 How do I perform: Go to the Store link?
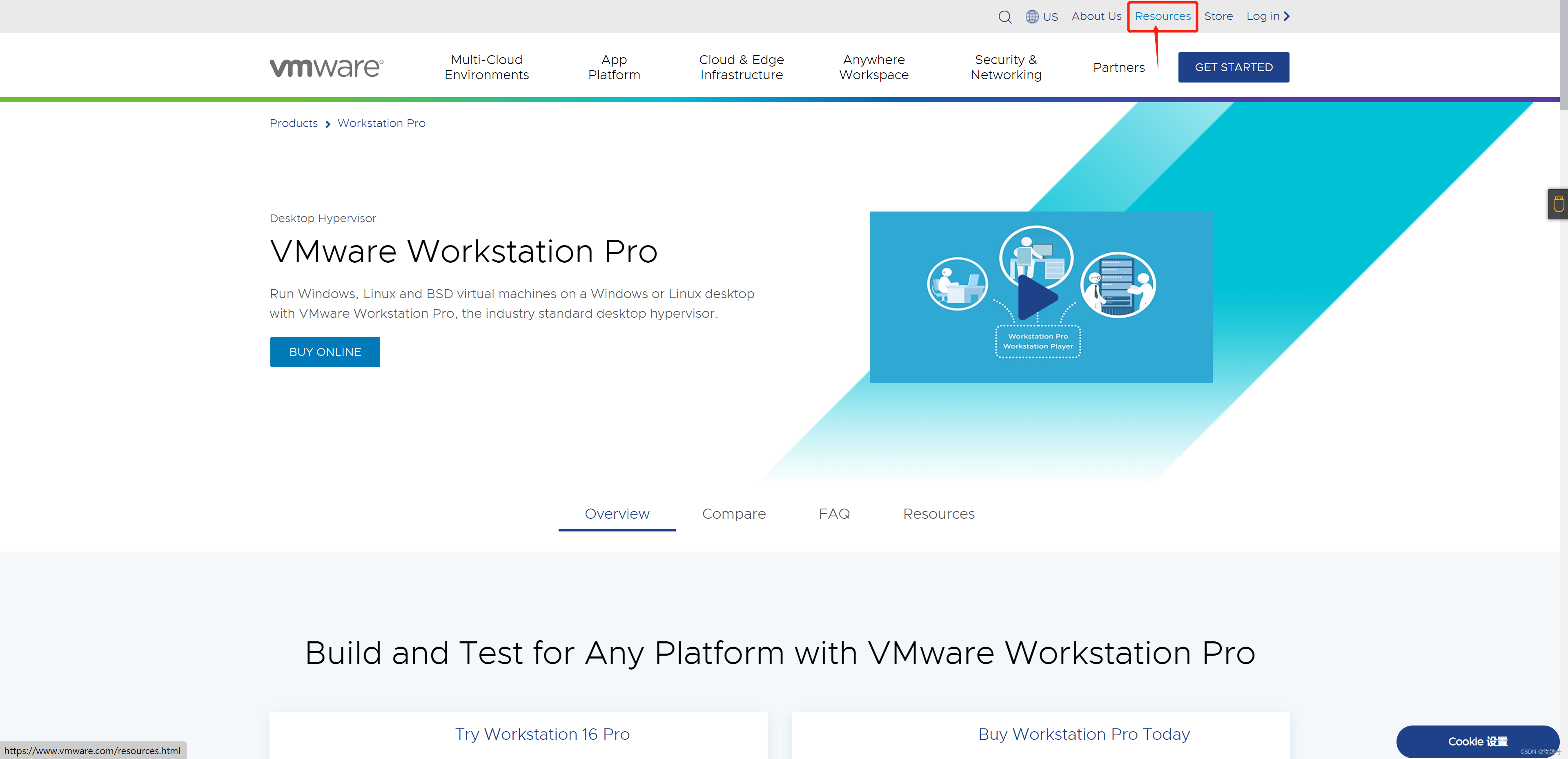point(1218,16)
